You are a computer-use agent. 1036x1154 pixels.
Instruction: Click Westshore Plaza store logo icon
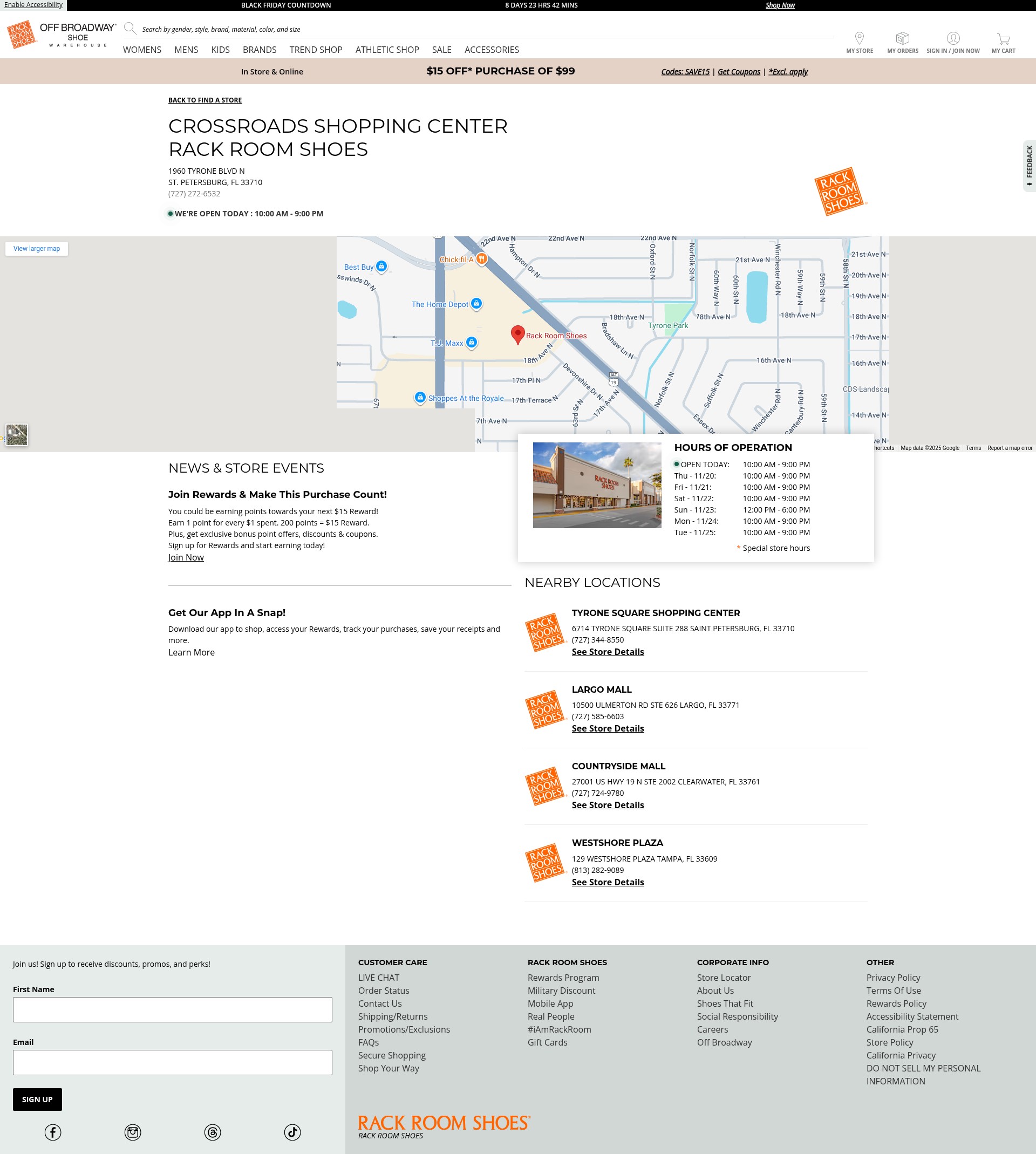(x=546, y=863)
